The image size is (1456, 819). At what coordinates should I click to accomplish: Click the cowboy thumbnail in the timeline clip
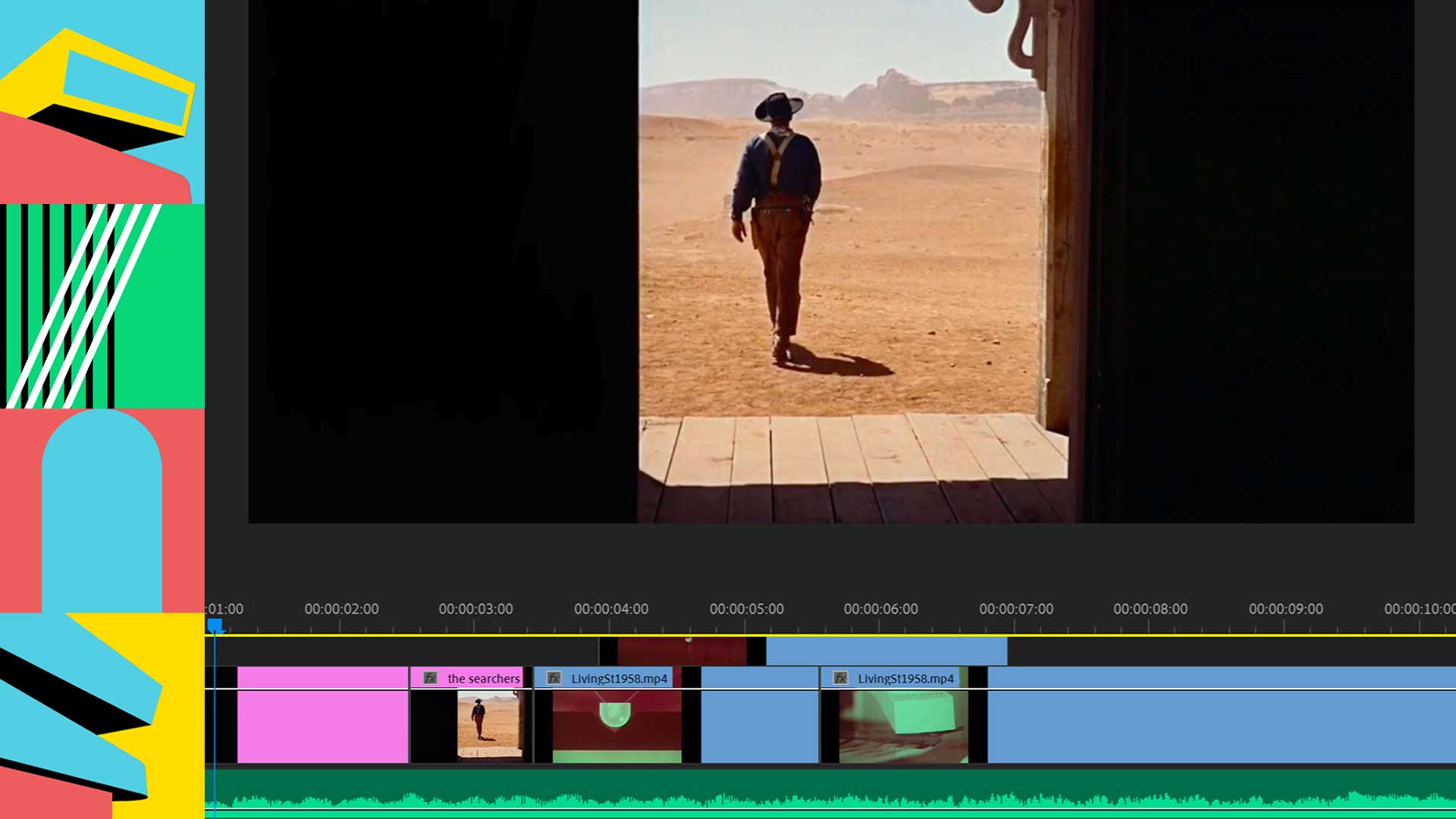click(x=489, y=724)
